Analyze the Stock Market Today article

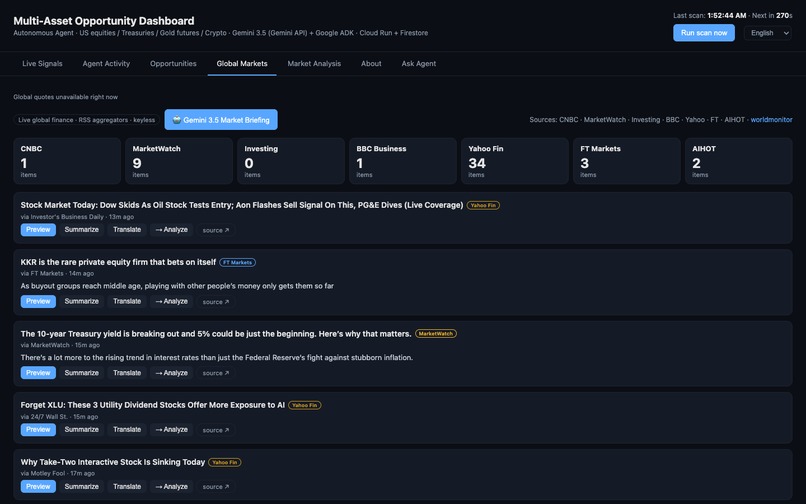[x=172, y=230]
